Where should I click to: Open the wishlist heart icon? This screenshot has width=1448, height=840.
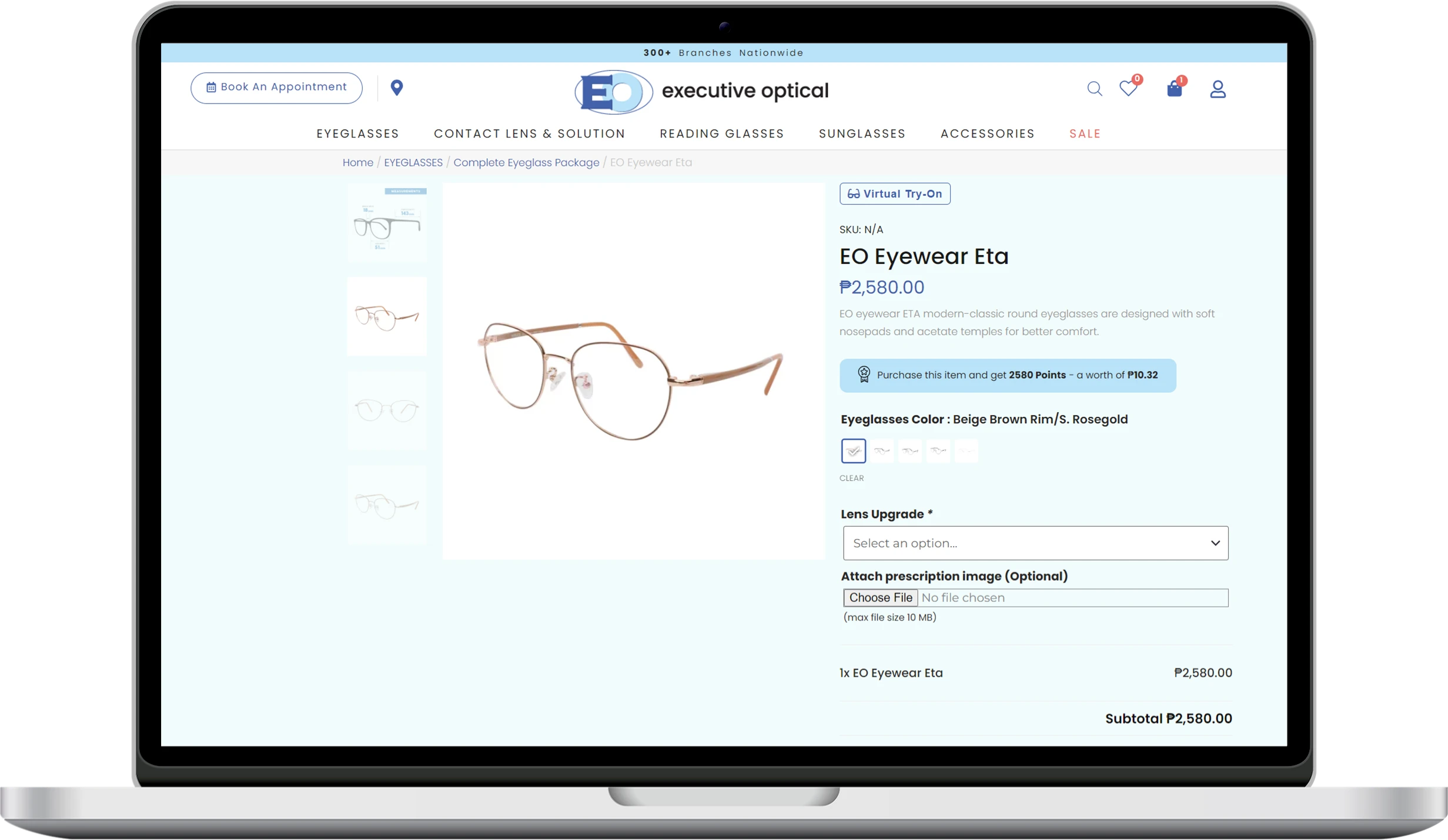pyautogui.click(x=1128, y=88)
